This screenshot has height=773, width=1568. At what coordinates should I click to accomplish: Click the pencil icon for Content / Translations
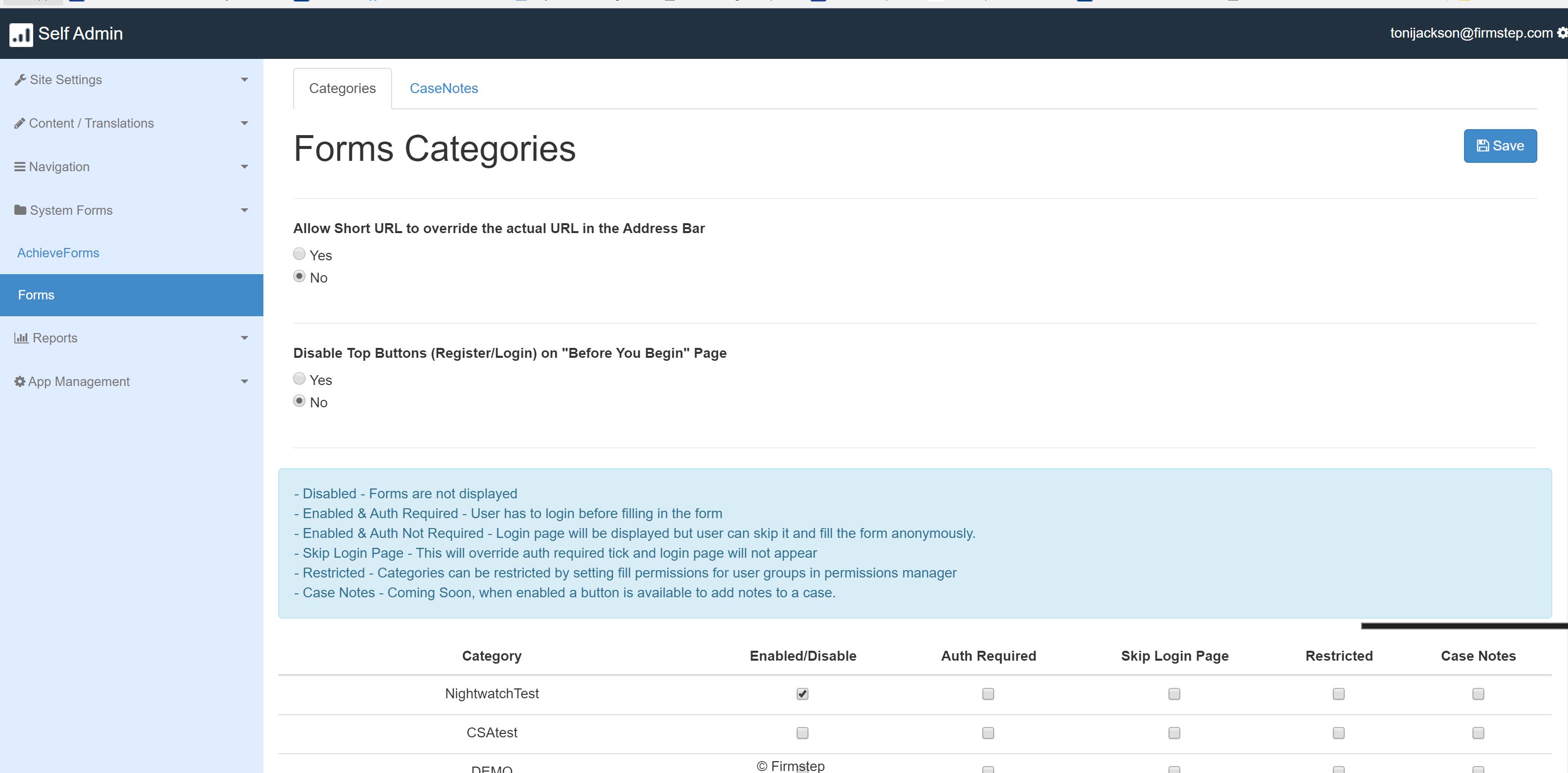19,123
